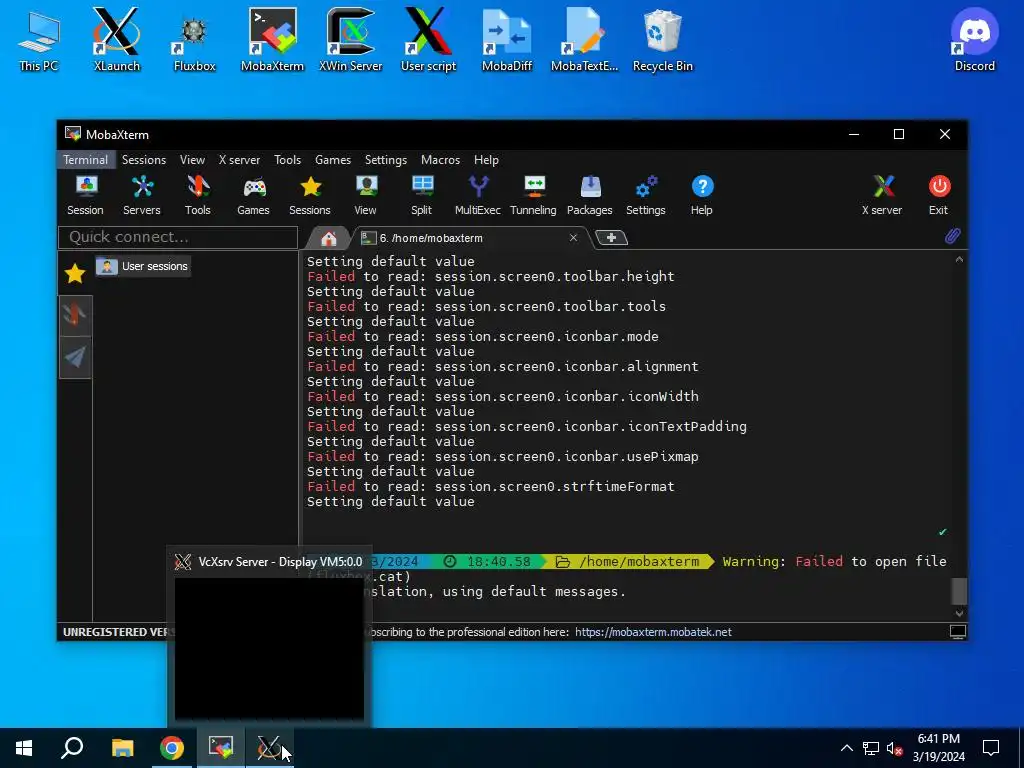1024x768 pixels.
Task: Open the Help menu in menu bar
Action: (x=486, y=159)
